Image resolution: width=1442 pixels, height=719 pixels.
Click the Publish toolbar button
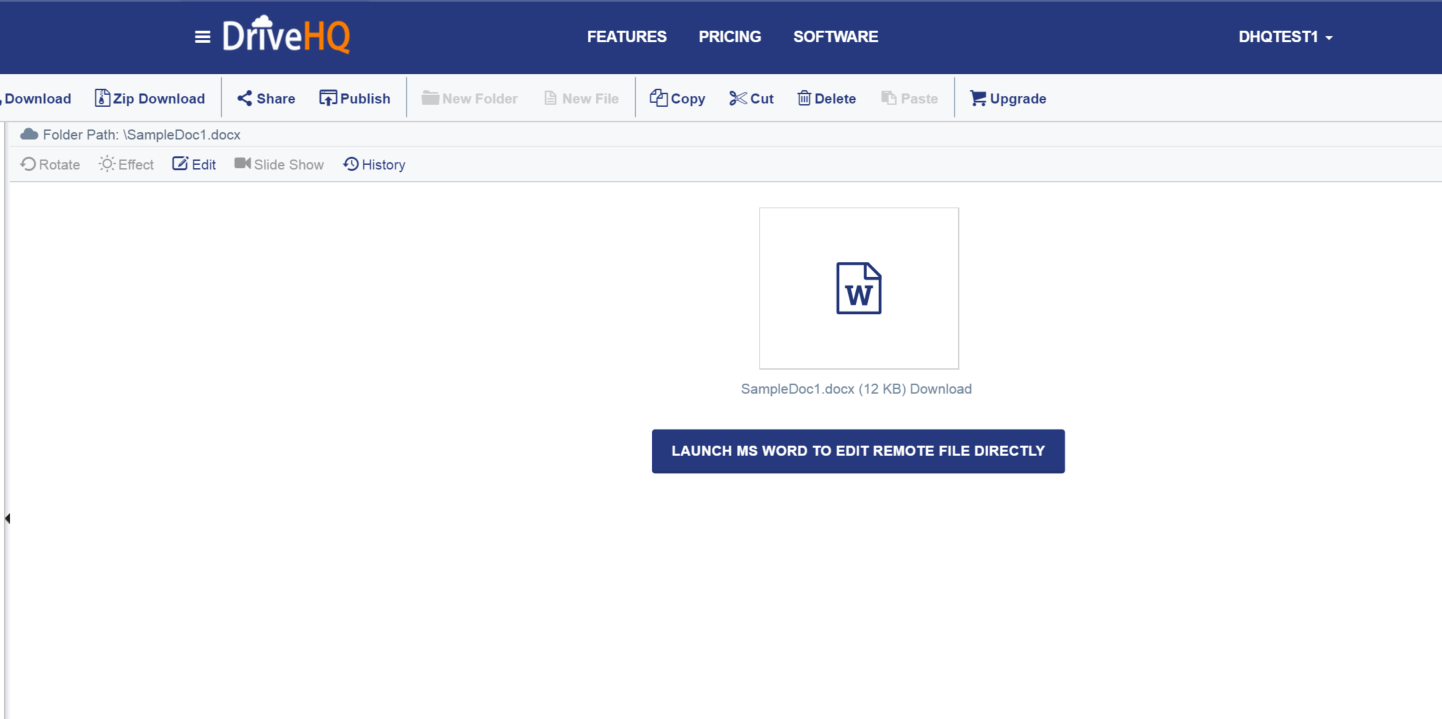[x=328, y=98]
